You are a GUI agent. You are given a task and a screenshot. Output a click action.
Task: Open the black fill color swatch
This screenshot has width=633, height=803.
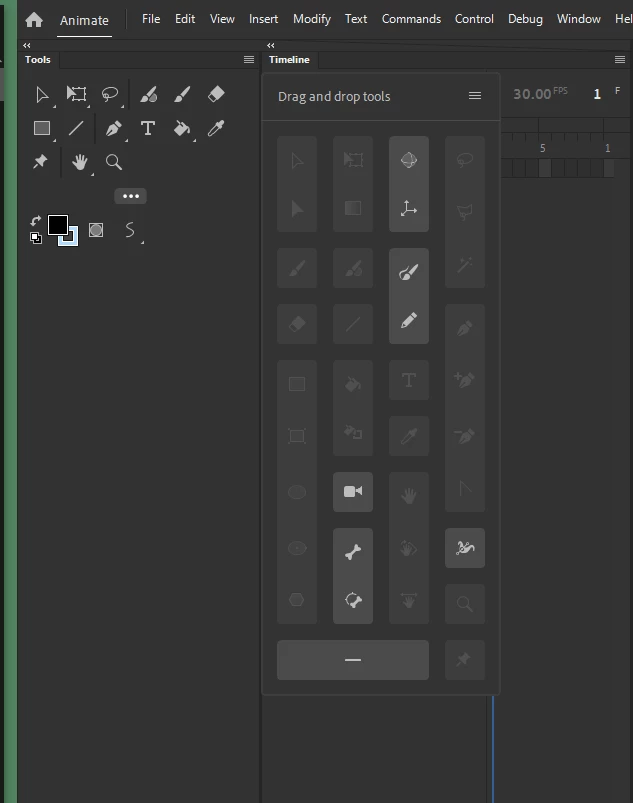(57, 225)
